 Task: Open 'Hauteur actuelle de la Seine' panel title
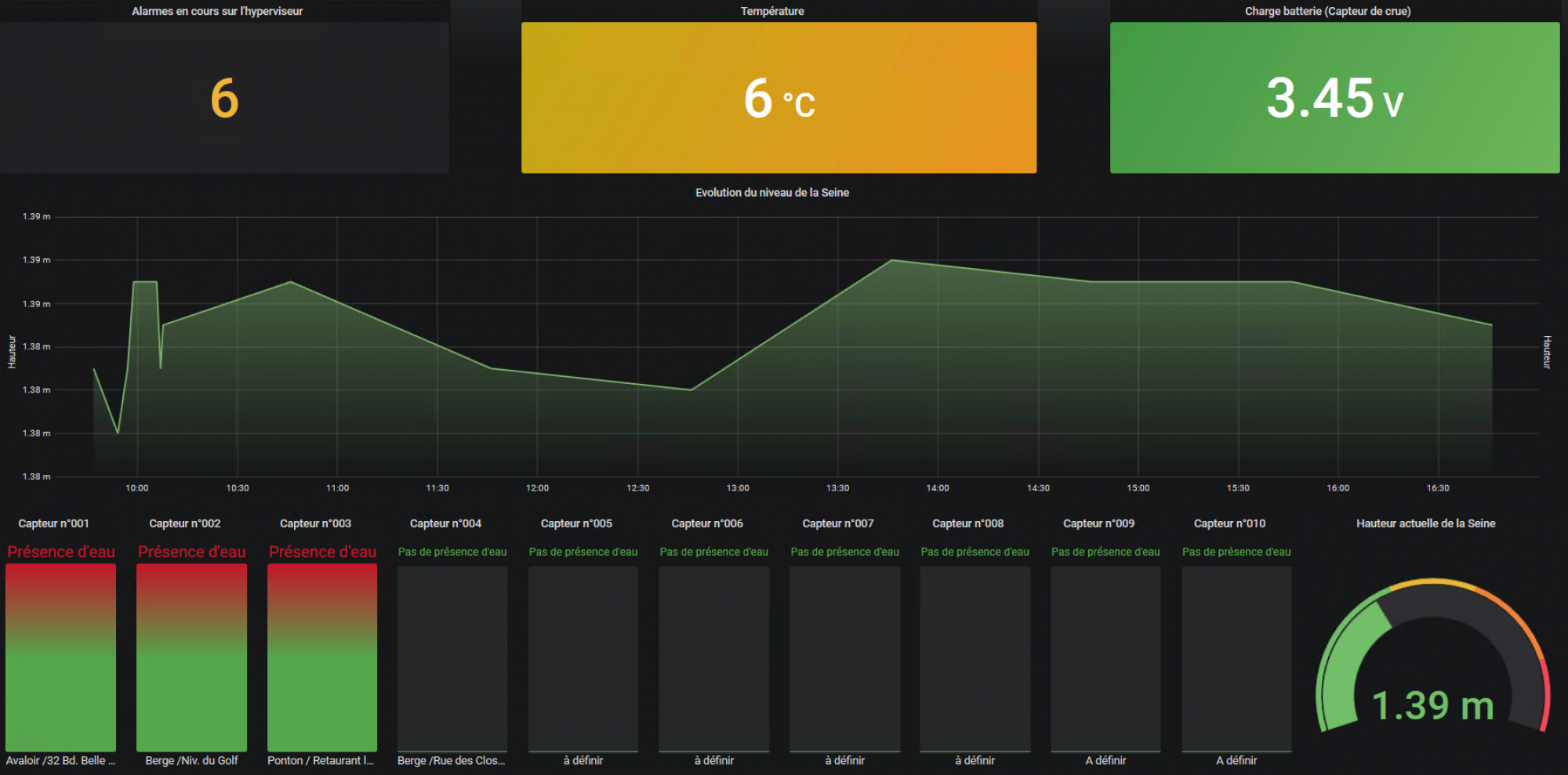(x=1426, y=523)
